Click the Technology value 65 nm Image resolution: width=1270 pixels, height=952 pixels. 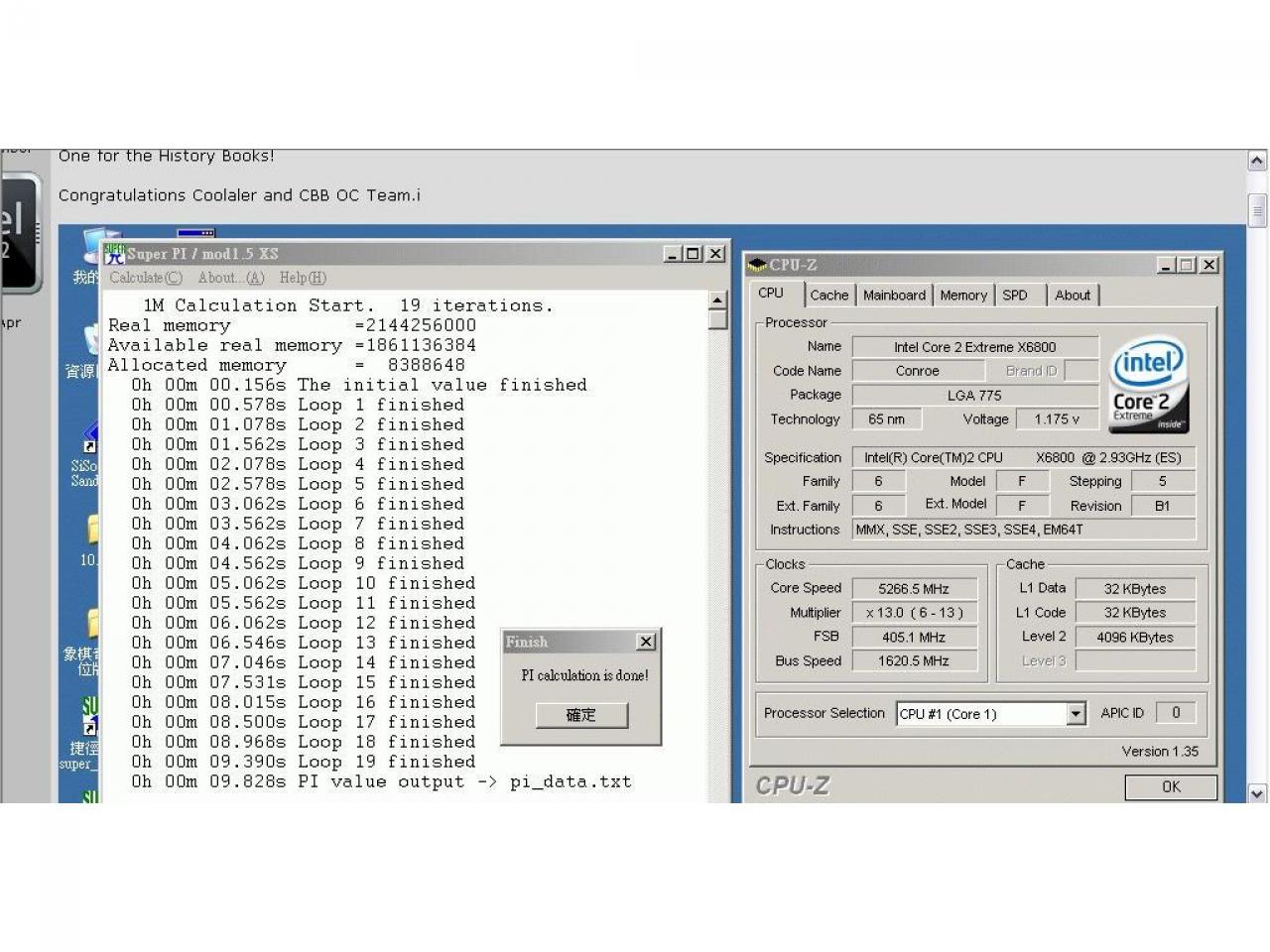point(887,419)
